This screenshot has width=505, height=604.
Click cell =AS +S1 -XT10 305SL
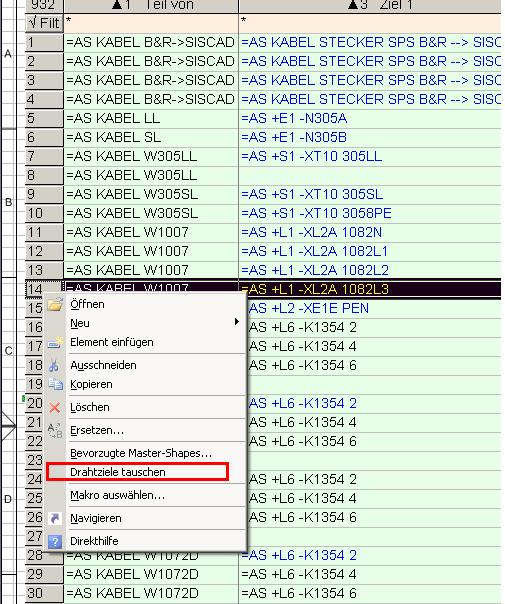point(370,194)
